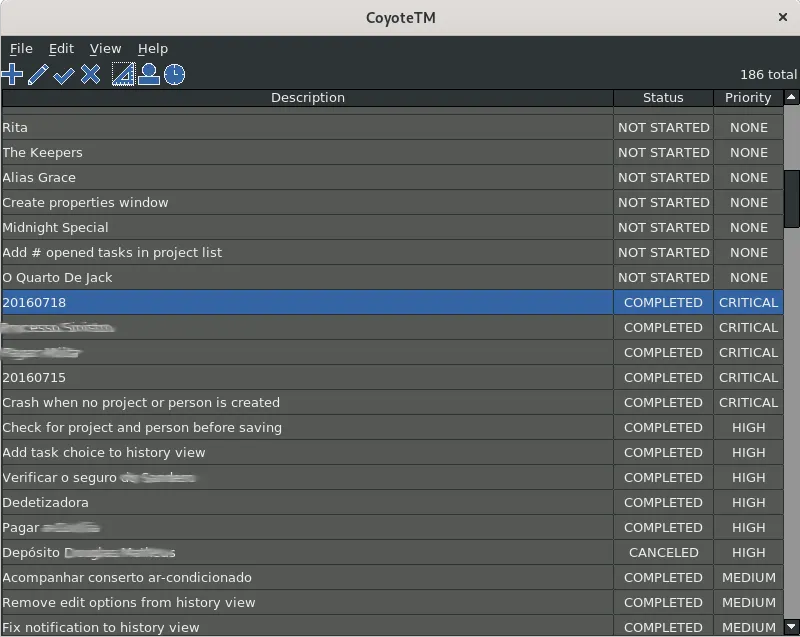Click the vertical scrollbar thumb
The image size is (800, 637).
click(x=792, y=199)
